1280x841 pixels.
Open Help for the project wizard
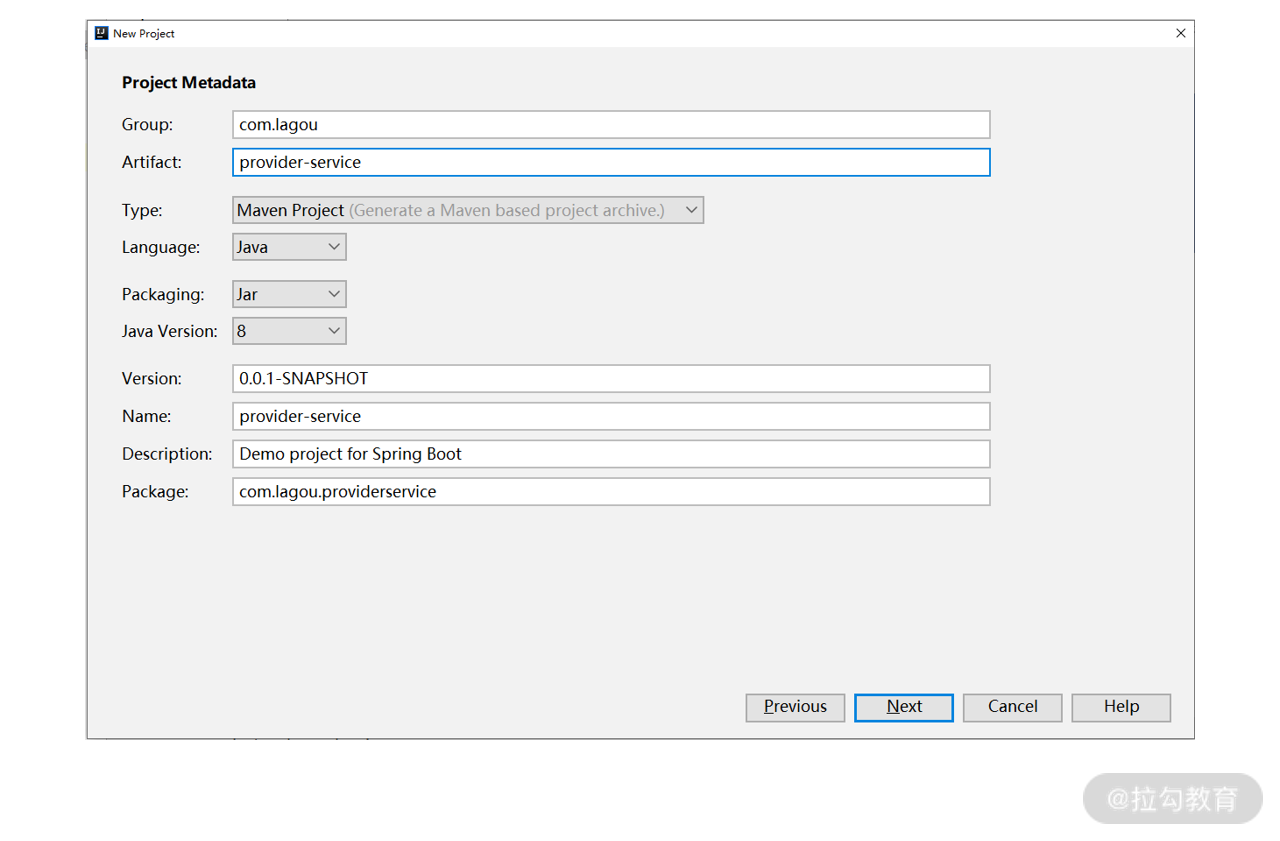(1121, 707)
